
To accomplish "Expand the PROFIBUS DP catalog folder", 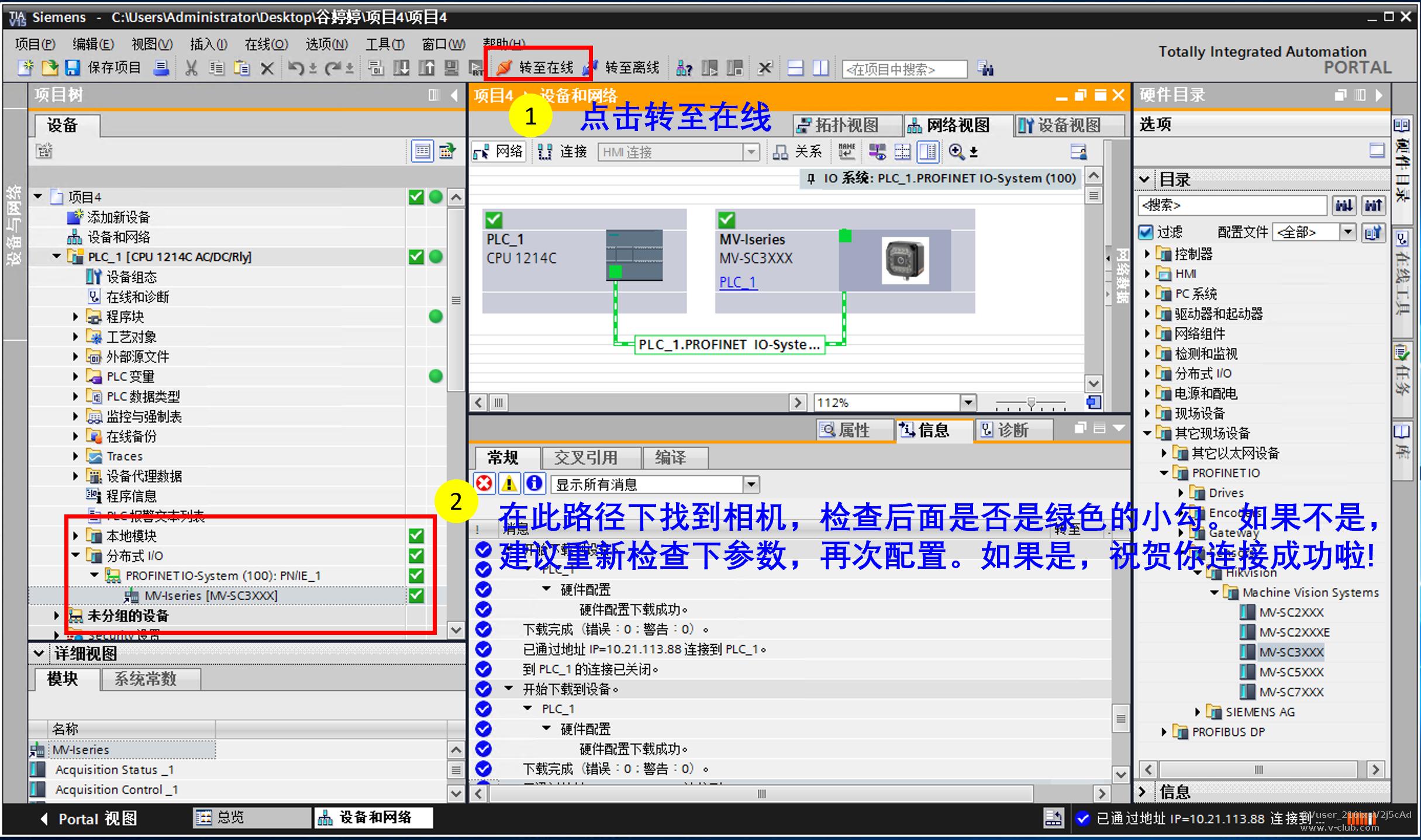I will pyautogui.click(x=1164, y=732).
